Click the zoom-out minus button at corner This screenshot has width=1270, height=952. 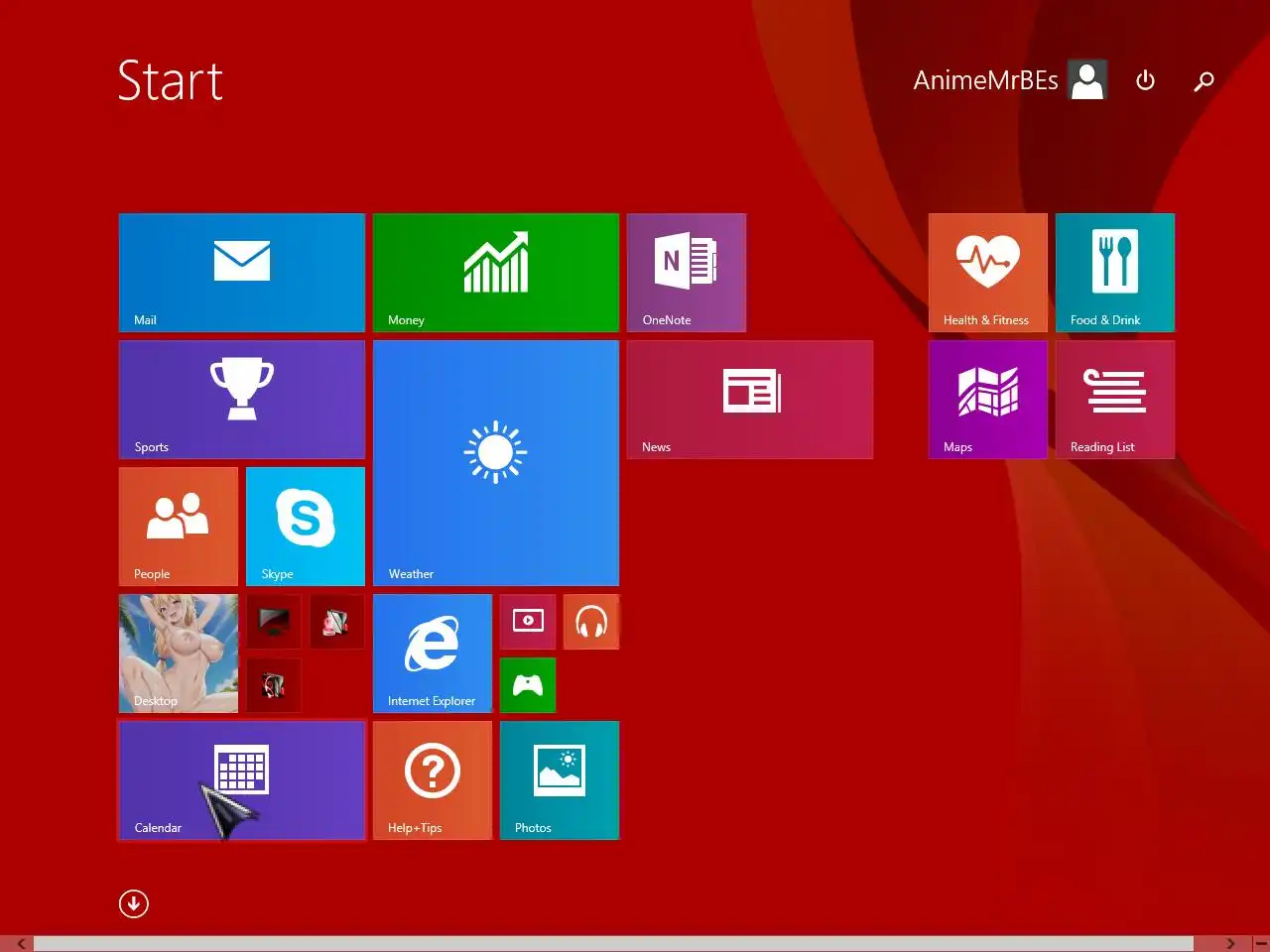coord(1260,943)
